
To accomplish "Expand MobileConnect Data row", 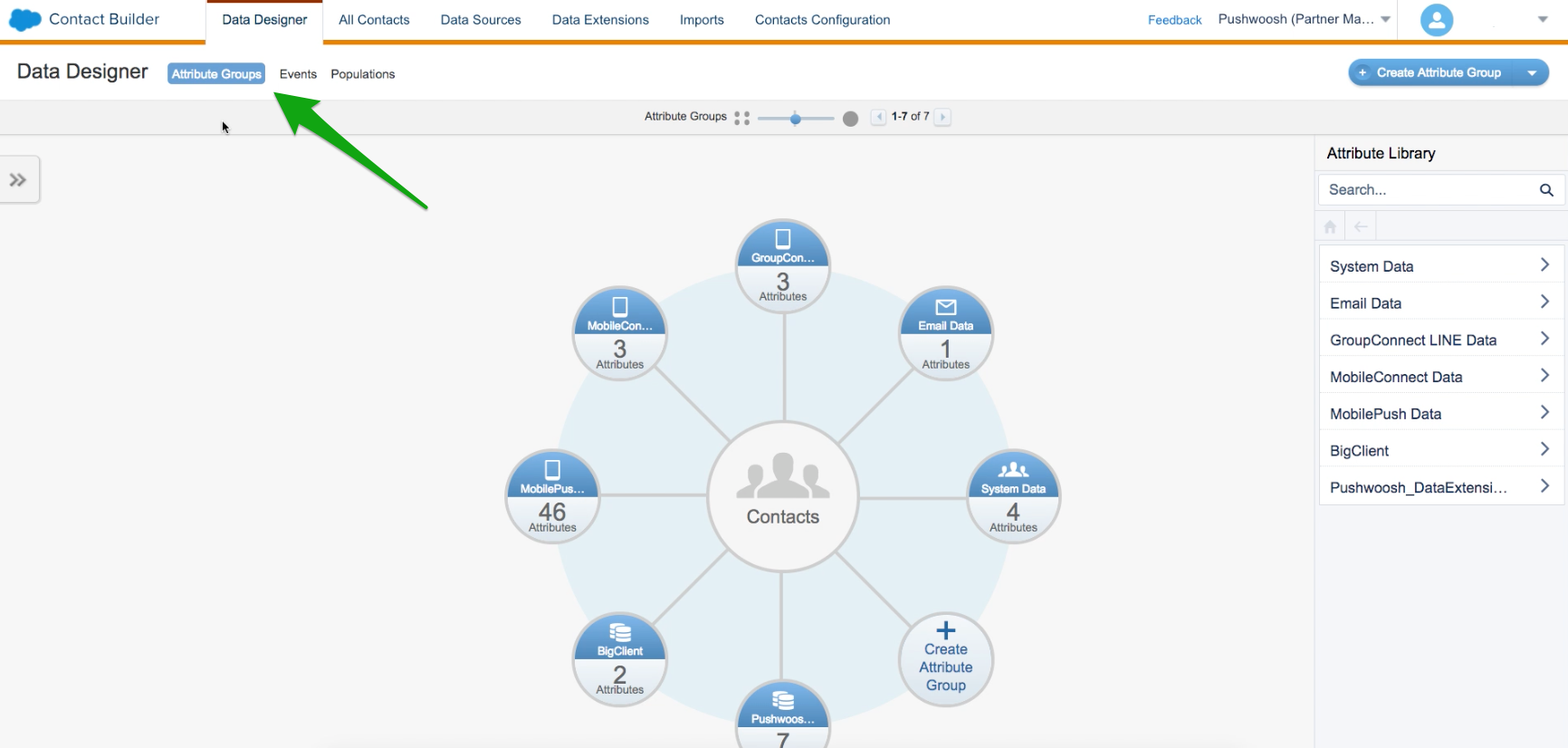I will [1441, 377].
